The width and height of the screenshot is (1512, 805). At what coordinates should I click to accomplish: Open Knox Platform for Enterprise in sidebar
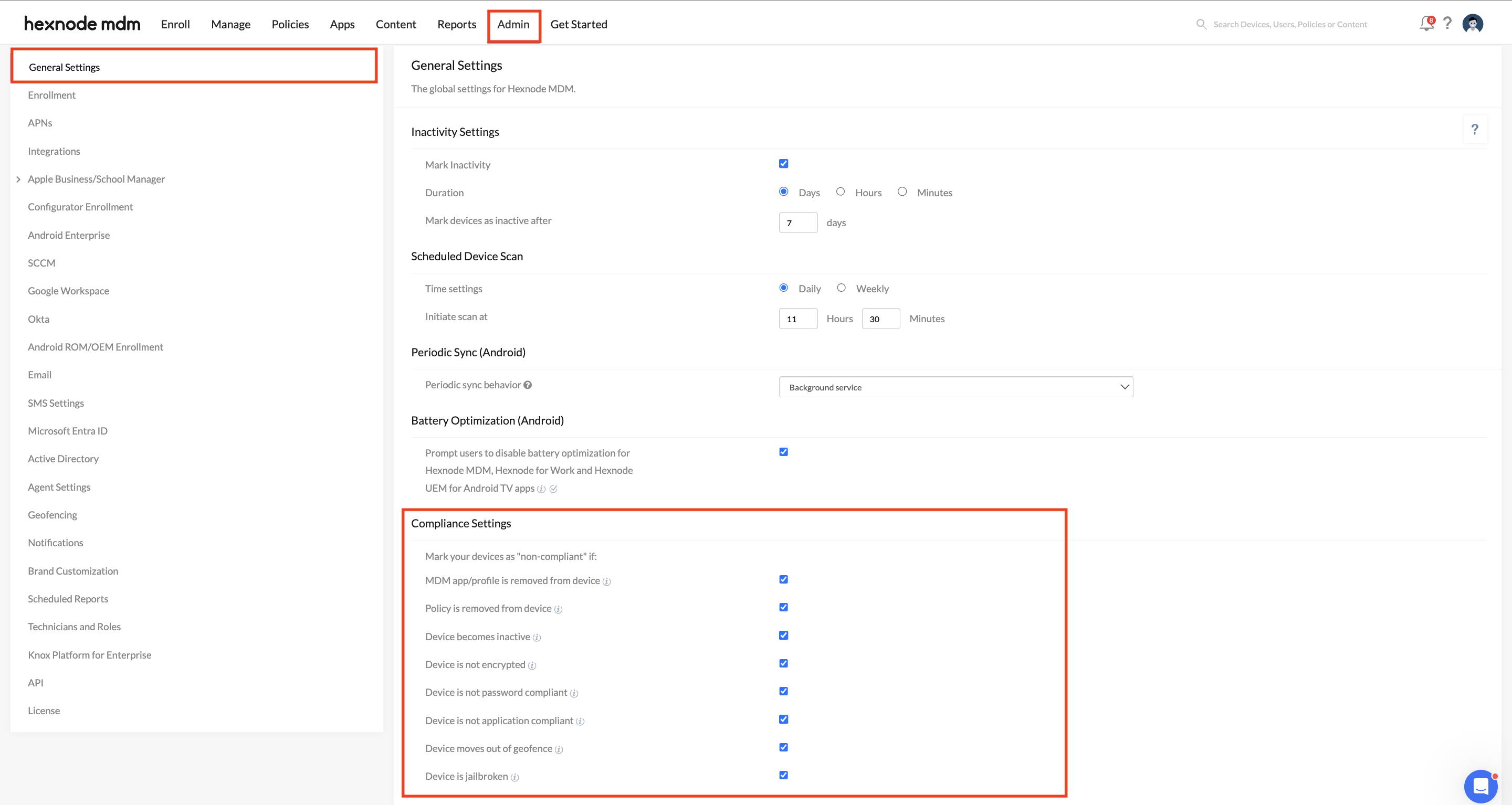click(x=89, y=655)
